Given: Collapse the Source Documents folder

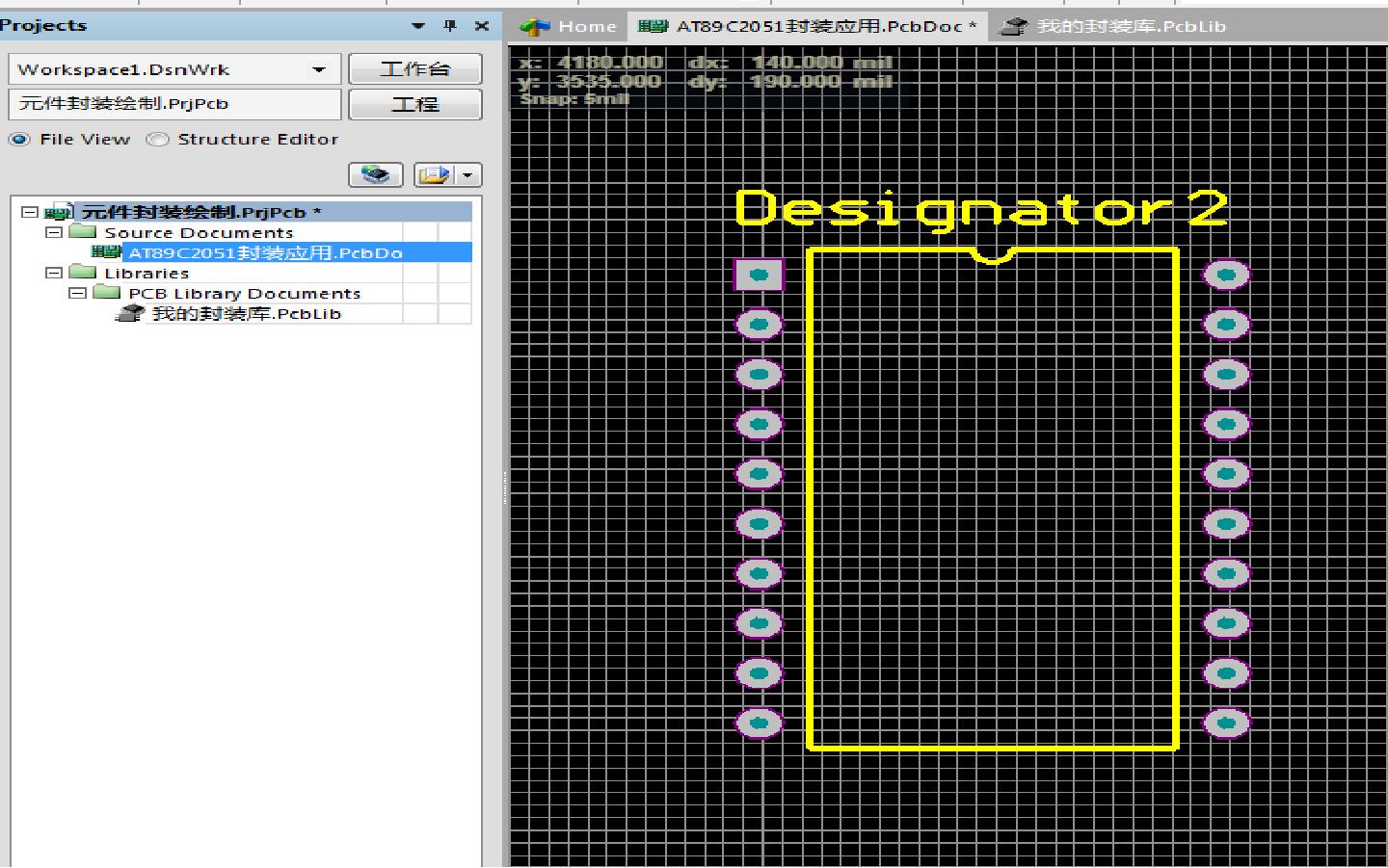Looking at the screenshot, I should point(54,232).
